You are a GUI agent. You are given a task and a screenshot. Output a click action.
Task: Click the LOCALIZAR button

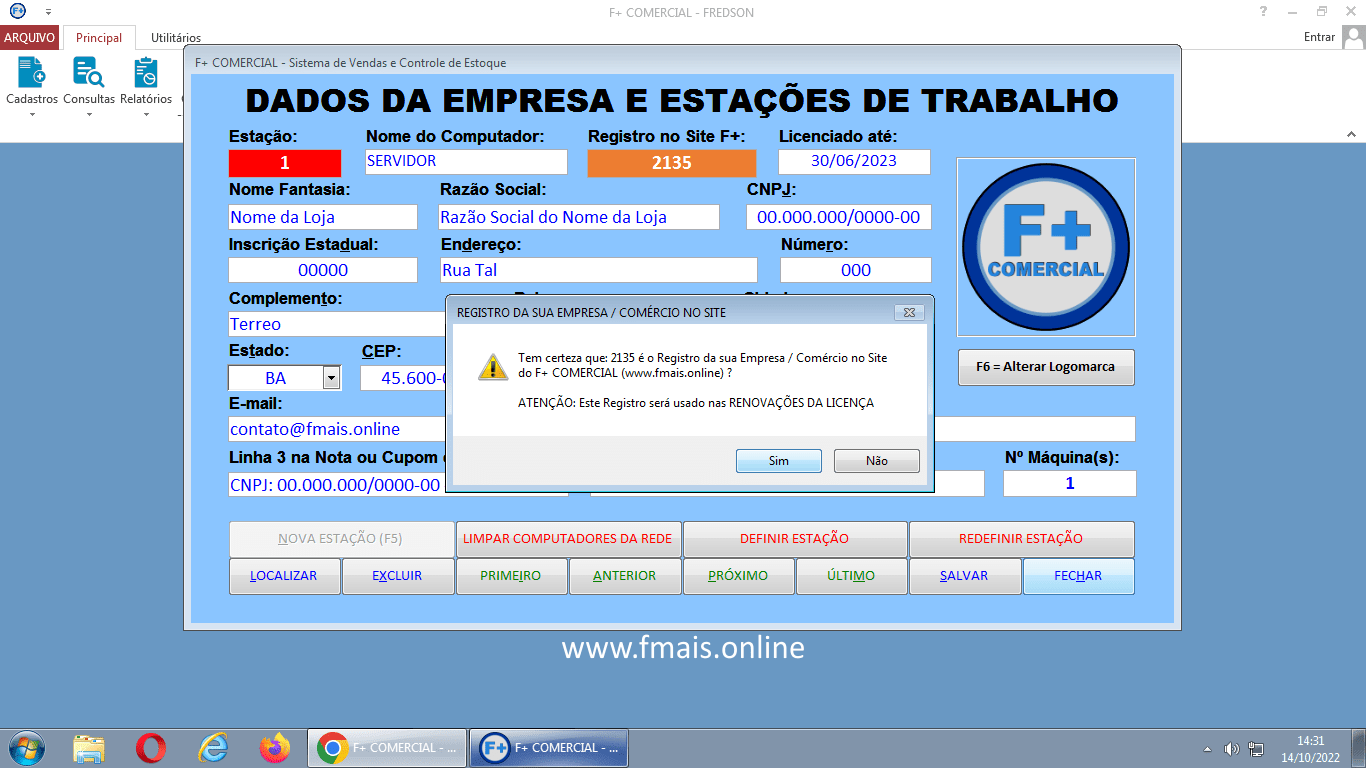(x=285, y=576)
